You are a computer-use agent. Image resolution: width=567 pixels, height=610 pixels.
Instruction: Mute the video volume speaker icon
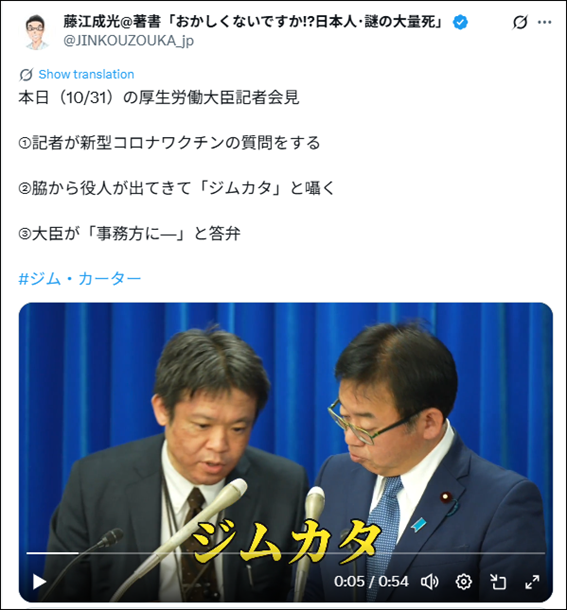[430, 582]
